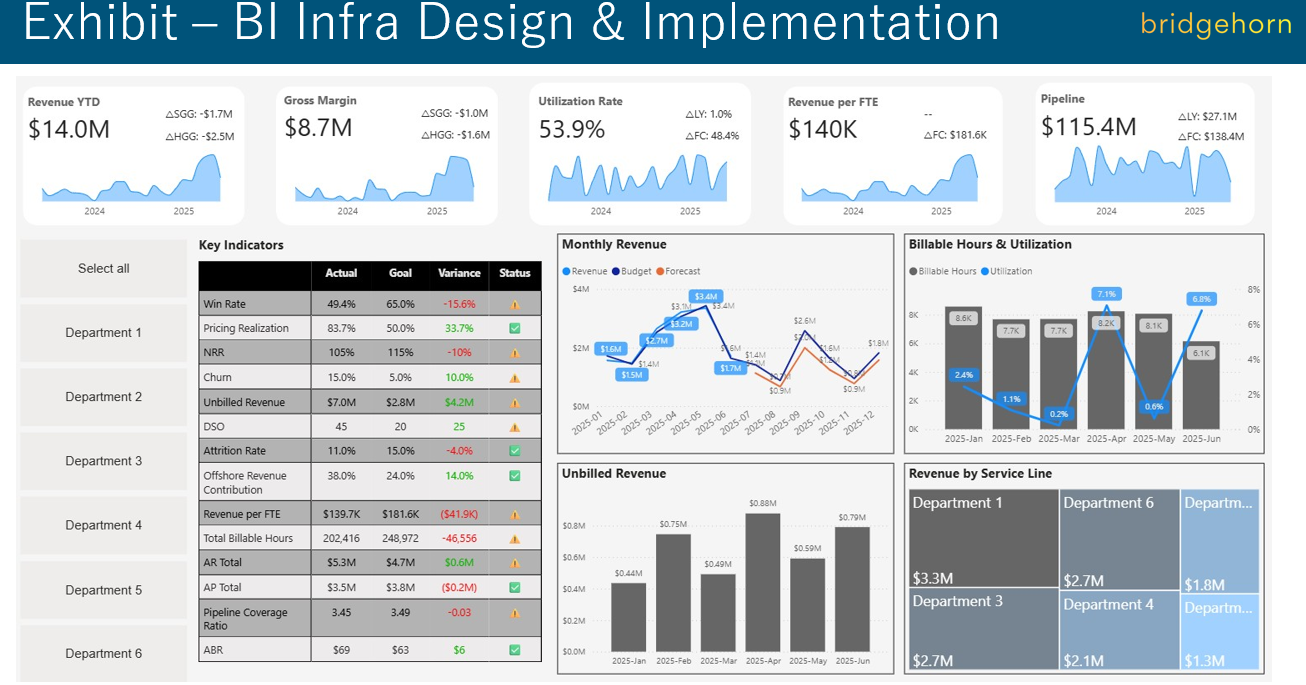
Task: Select the Department 6 treemap tile
Action: pyautogui.click(x=1119, y=540)
